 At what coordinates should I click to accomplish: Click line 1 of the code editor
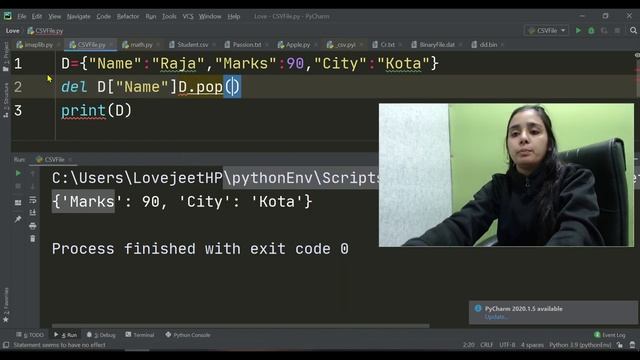(x=250, y=64)
